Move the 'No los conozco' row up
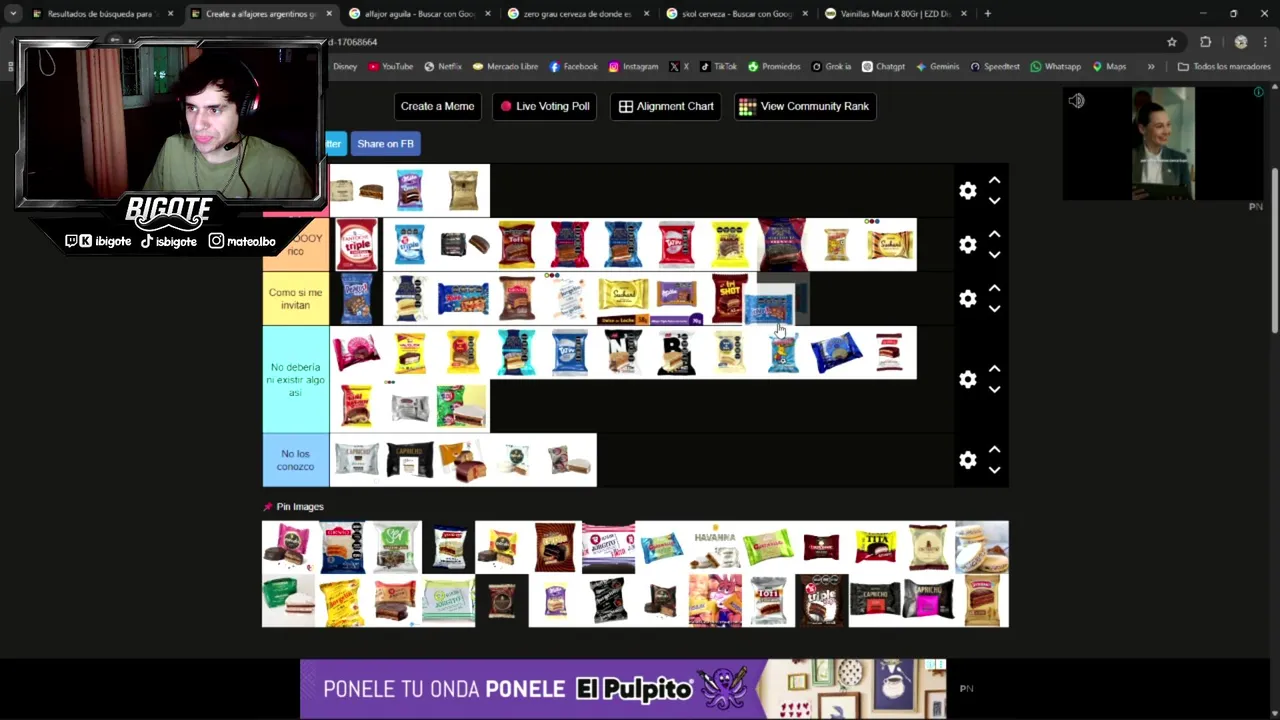Image resolution: width=1280 pixels, height=720 pixels. pos(994,450)
